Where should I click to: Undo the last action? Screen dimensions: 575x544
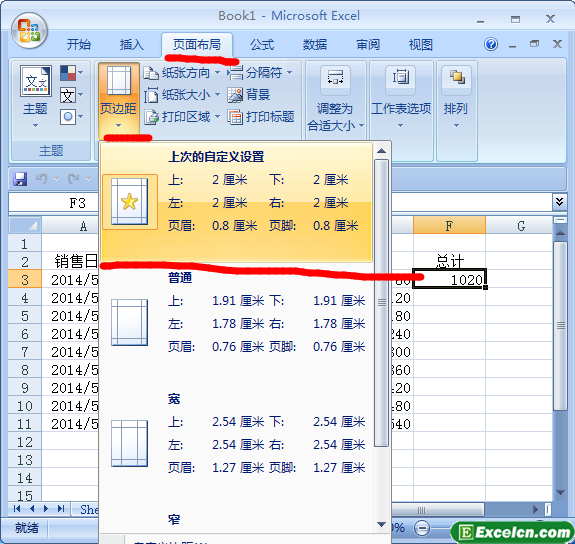[x=41, y=179]
